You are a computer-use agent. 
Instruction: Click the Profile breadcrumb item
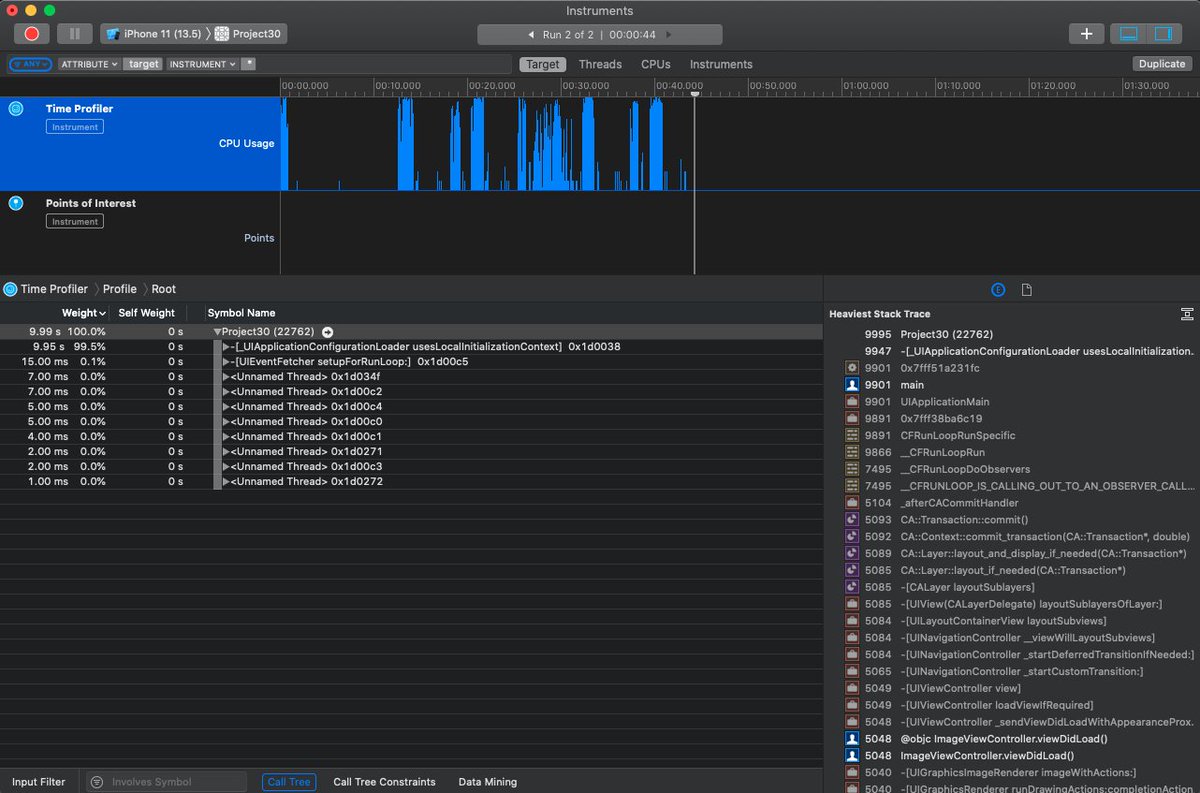tap(120, 289)
